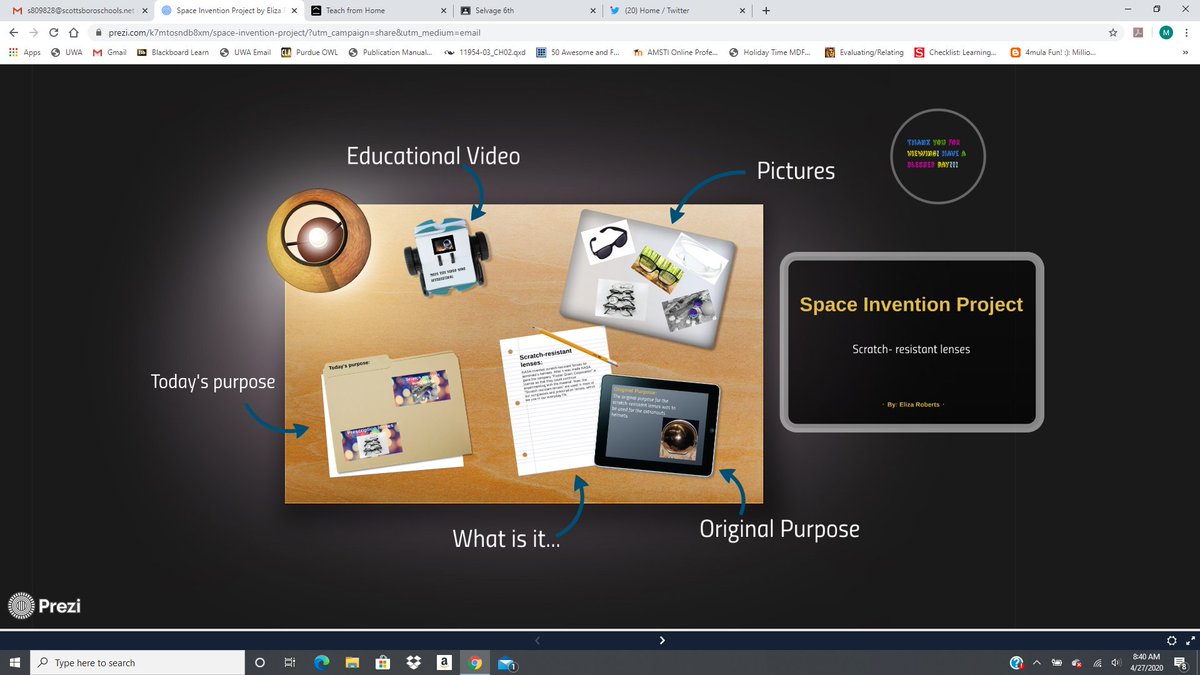The height and width of the screenshot is (675, 1200).
Task: Open the volume control in system tray
Action: [1115, 662]
